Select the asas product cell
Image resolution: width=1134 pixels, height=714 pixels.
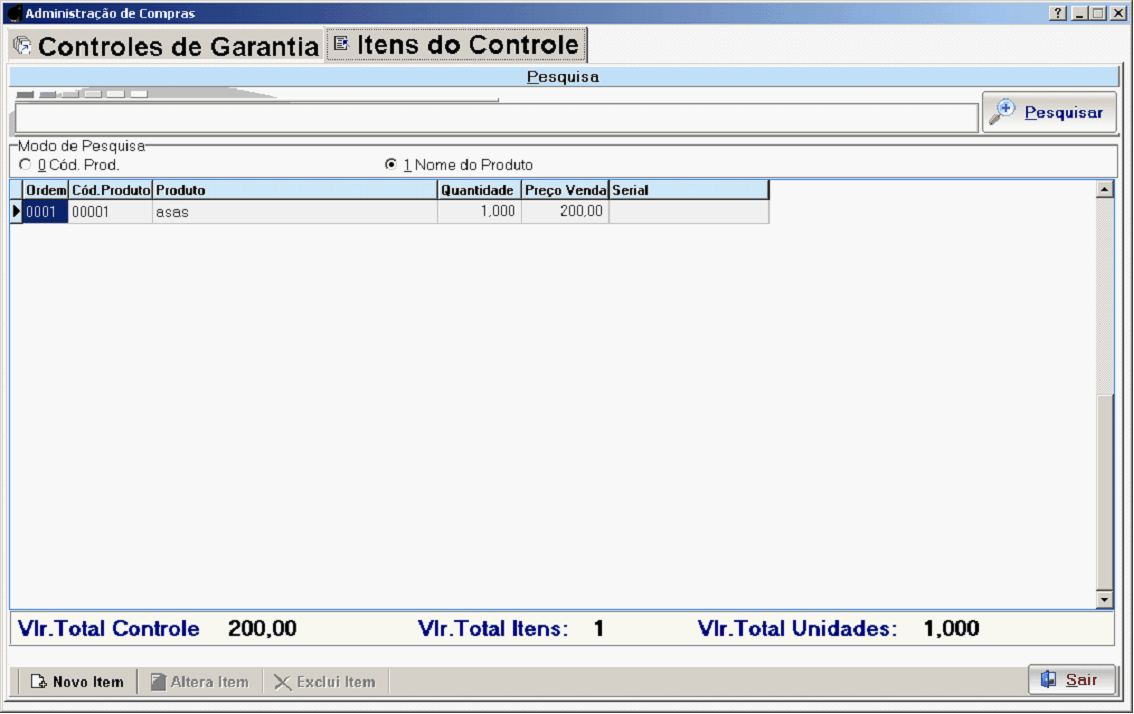pyautogui.click(x=294, y=212)
